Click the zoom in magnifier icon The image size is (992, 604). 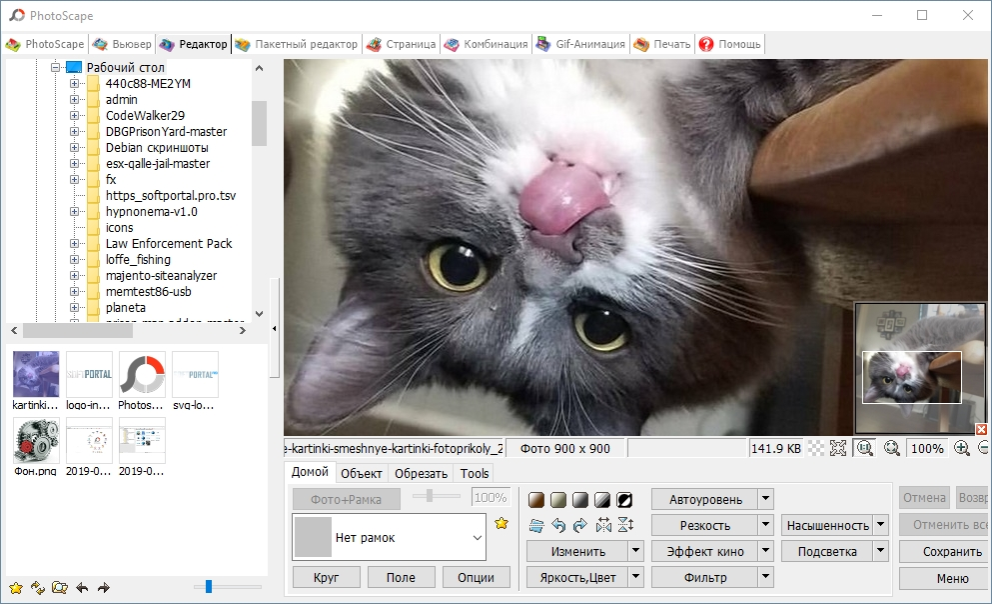(x=962, y=449)
